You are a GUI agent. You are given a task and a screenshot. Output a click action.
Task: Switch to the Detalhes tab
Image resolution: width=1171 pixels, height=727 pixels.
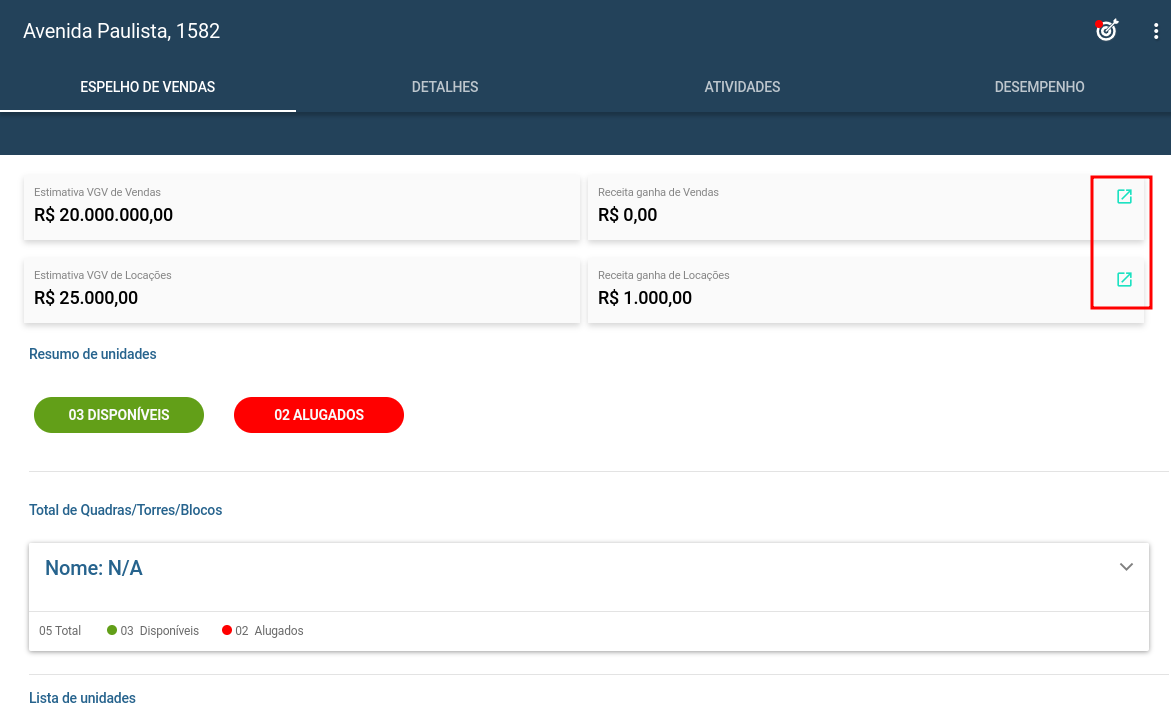tap(445, 87)
